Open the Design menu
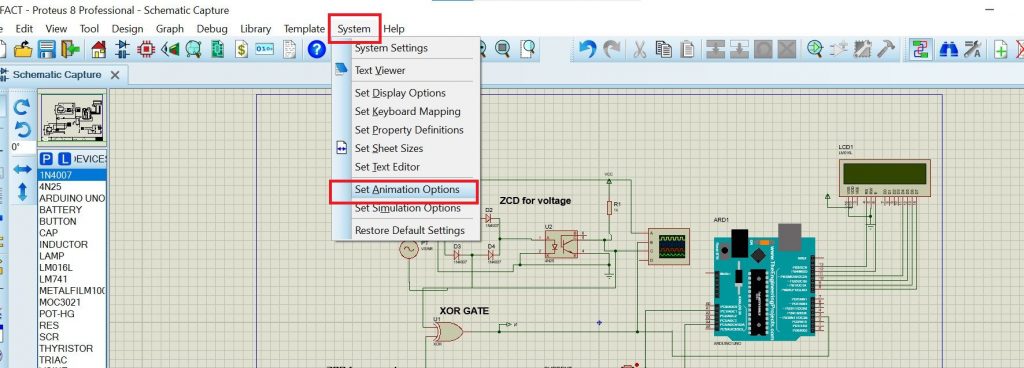Viewport: 1024px width, 368px height. [x=127, y=29]
